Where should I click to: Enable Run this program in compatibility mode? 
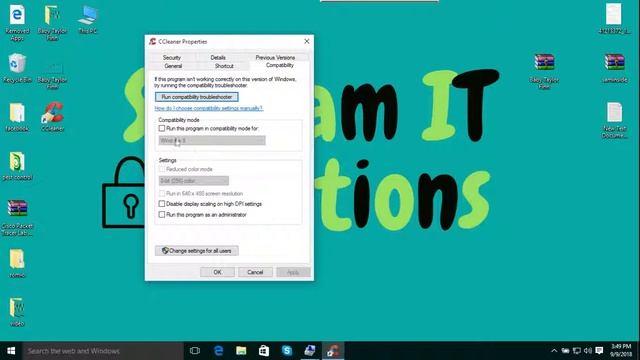[162, 128]
